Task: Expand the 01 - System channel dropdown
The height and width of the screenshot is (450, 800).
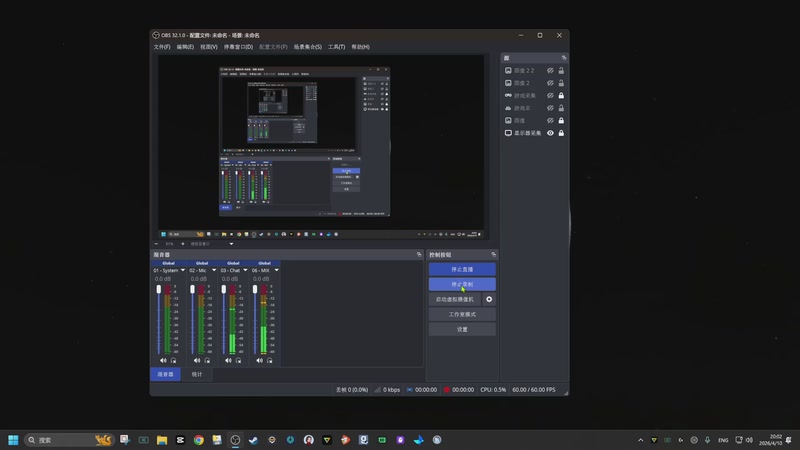Action: [x=182, y=270]
